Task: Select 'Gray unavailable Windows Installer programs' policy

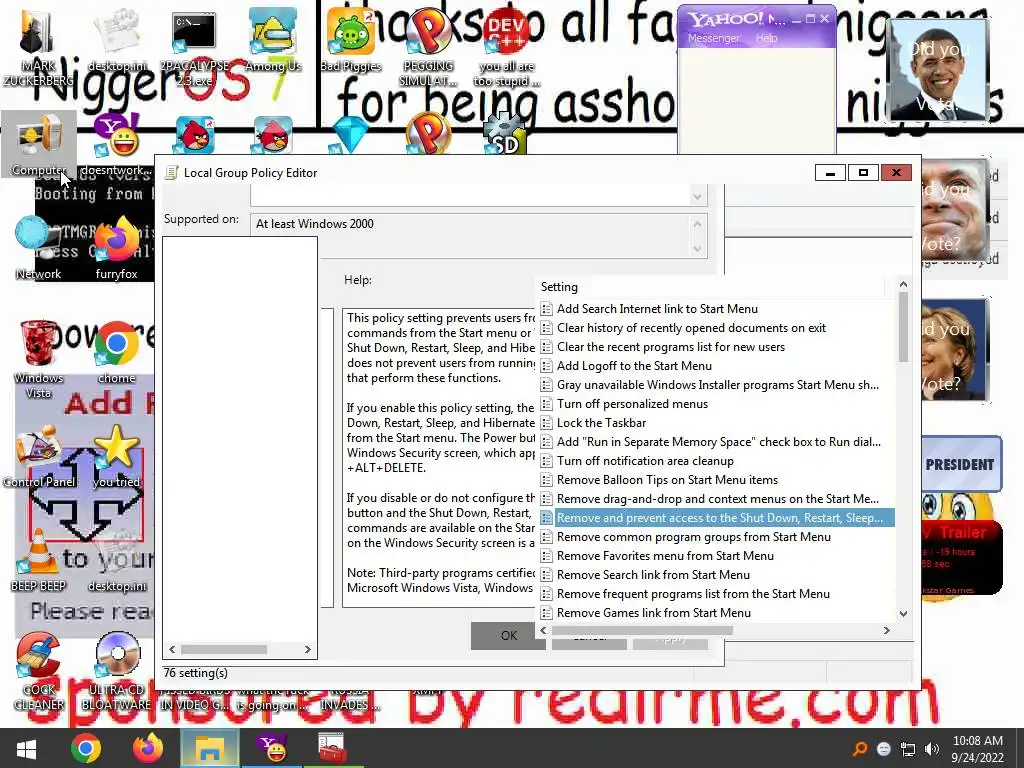Action: point(718,385)
